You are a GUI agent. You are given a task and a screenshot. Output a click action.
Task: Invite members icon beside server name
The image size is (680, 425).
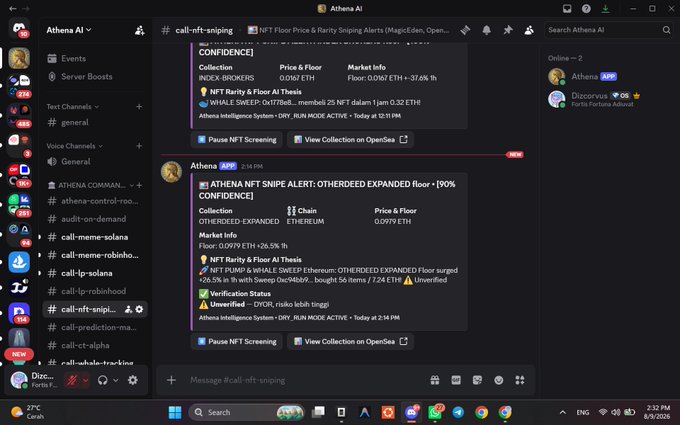pyautogui.click(x=139, y=30)
